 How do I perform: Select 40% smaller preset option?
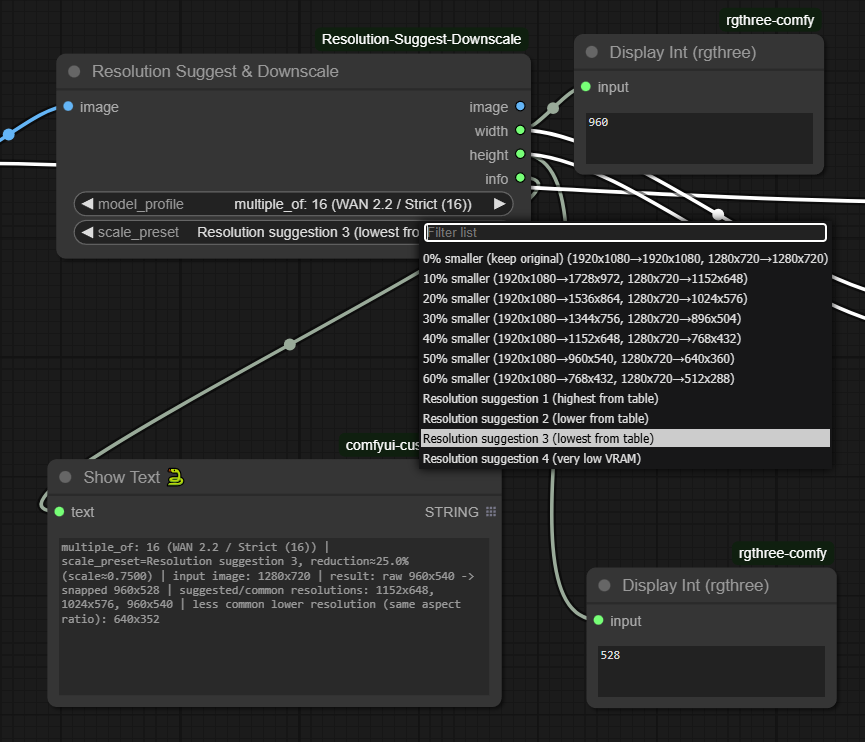point(625,338)
